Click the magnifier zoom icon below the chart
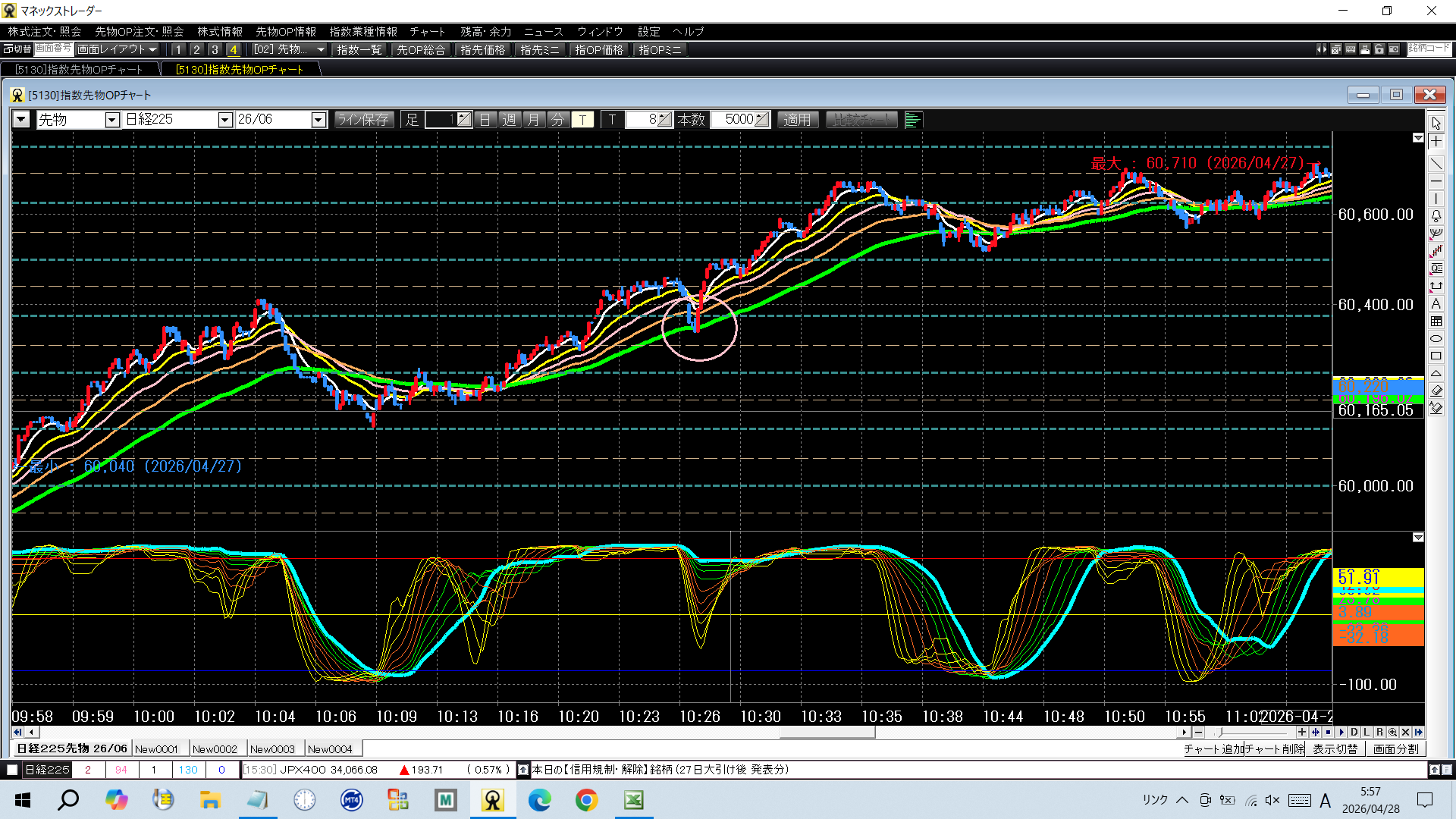This screenshot has height=819, width=1456. click(1392, 733)
